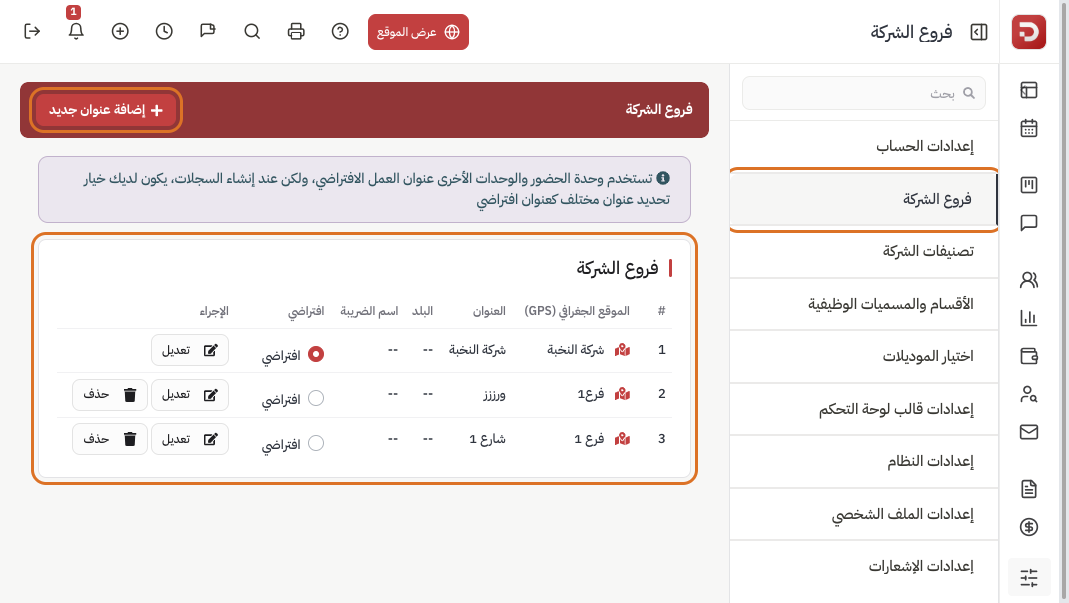Click the flag message icon in top bar
Screen dimensions: 1069x603
point(208,31)
